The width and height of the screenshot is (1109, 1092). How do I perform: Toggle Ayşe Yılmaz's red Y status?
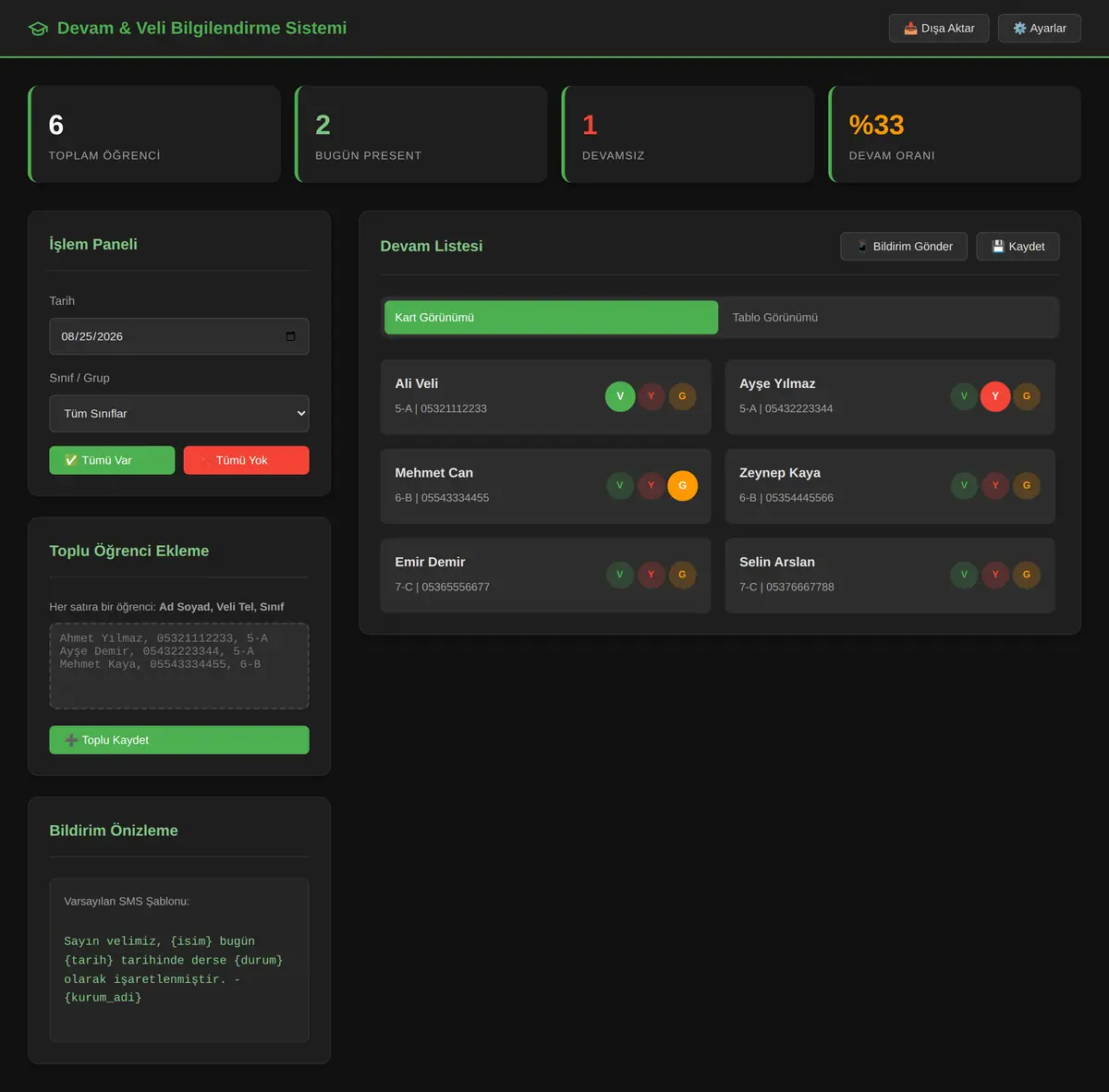coord(995,396)
